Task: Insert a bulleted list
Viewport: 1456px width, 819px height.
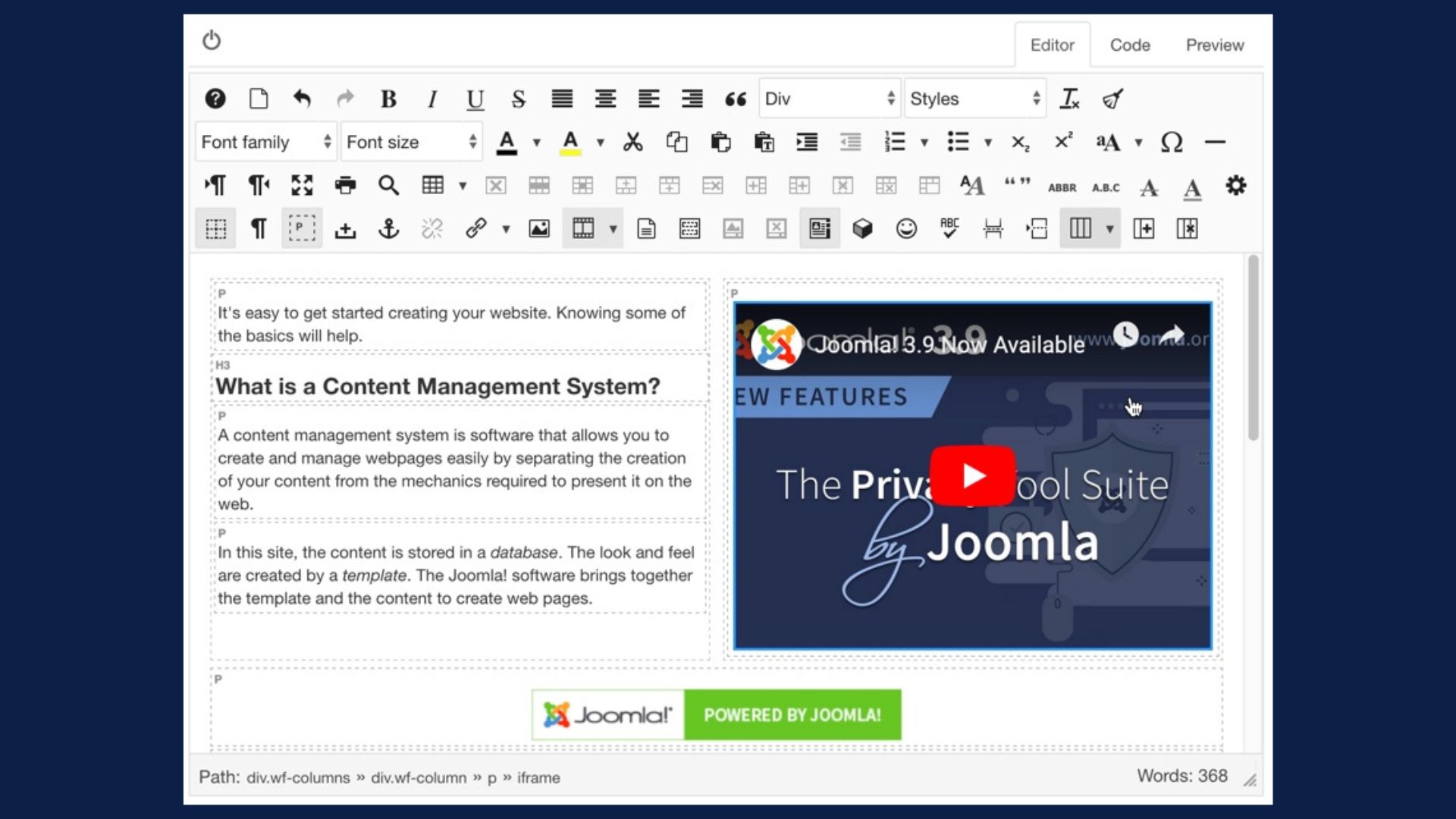Action: point(959,142)
